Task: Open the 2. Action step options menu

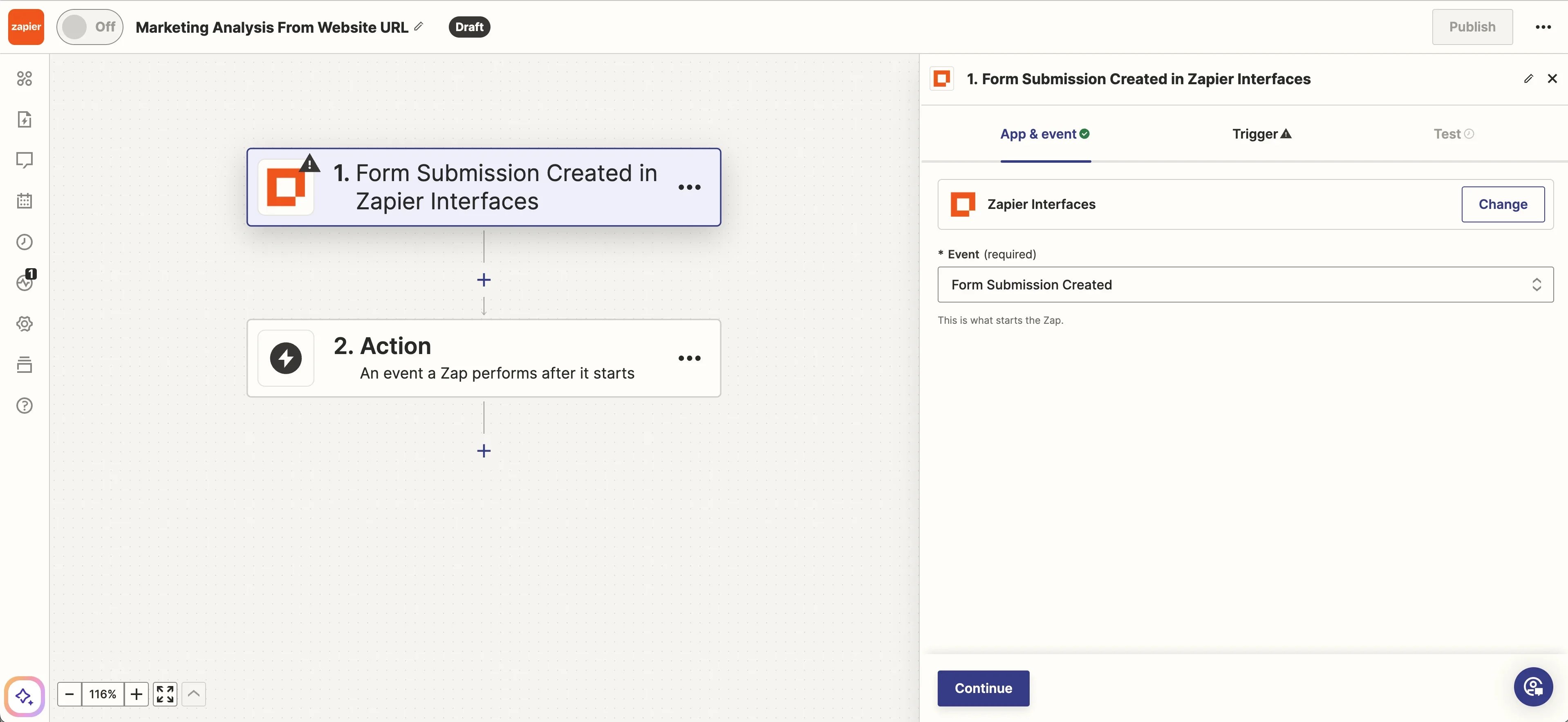Action: pos(689,358)
